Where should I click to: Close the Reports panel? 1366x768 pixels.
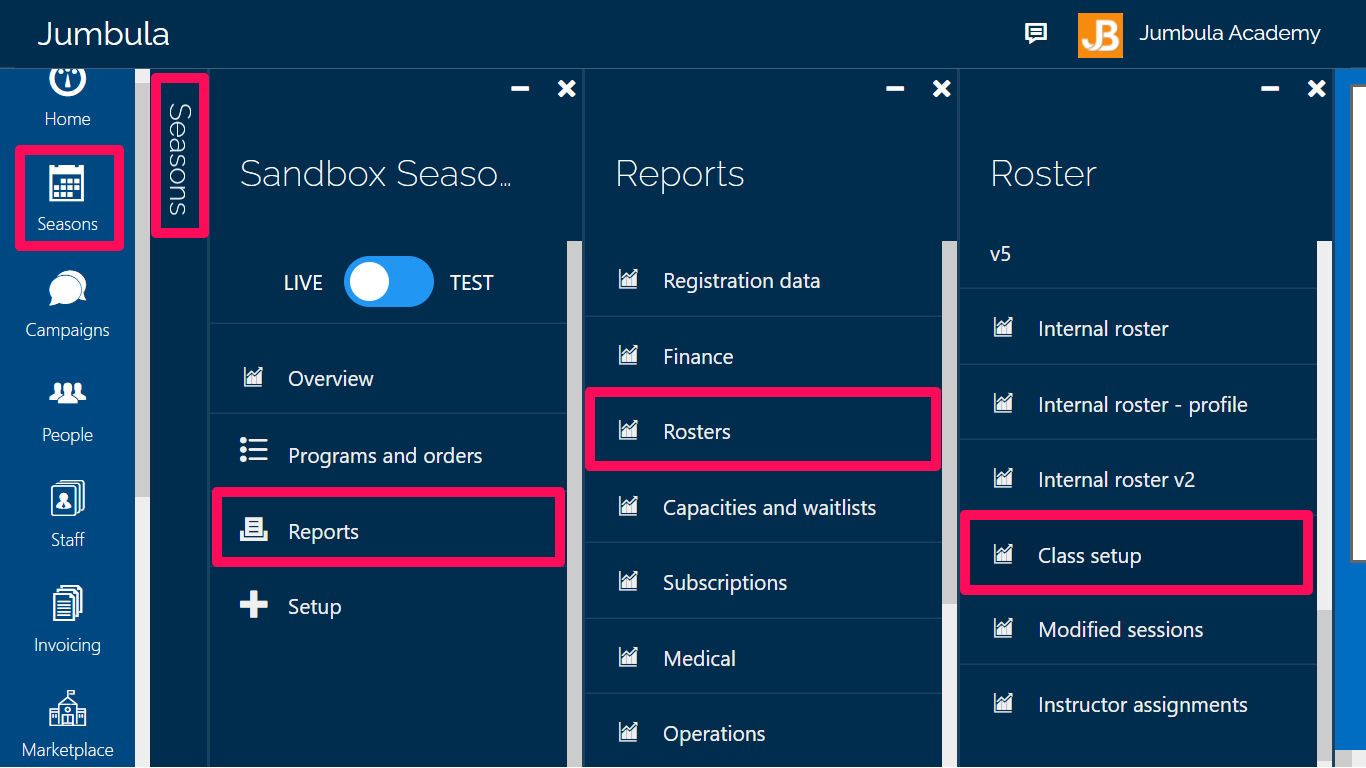pyautogui.click(x=941, y=89)
